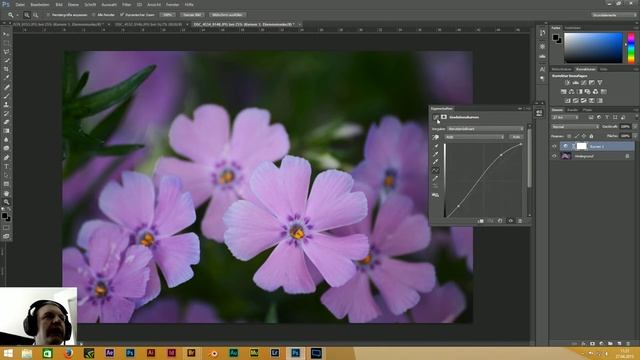Select the Brush tool

coord(6,96)
